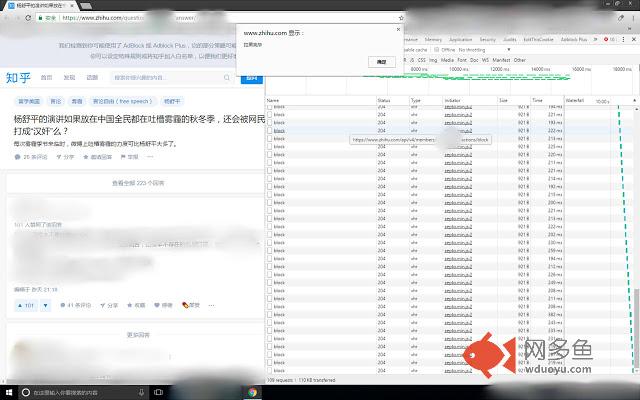
Task: Filter network requests by Other
Action: point(520,60)
